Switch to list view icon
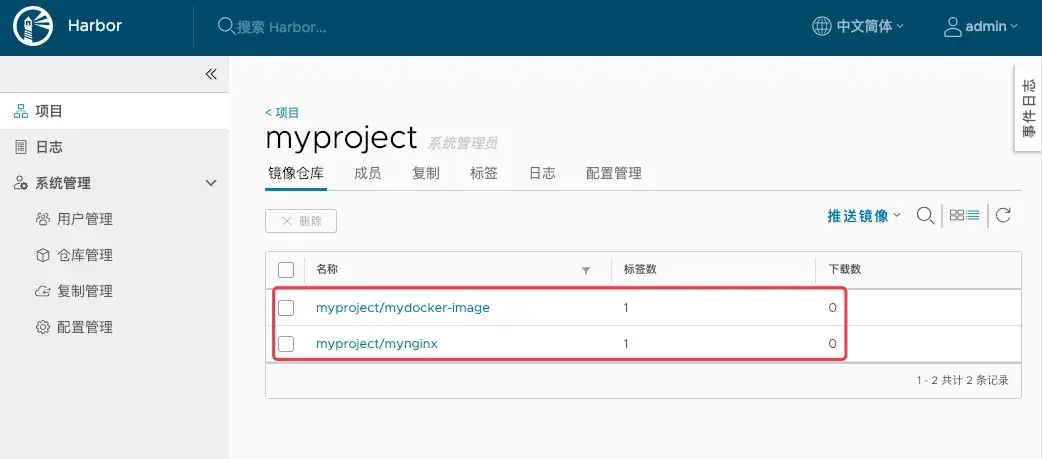The height and width of the screenshot is (459, 1042). click(x=973, y=215)
